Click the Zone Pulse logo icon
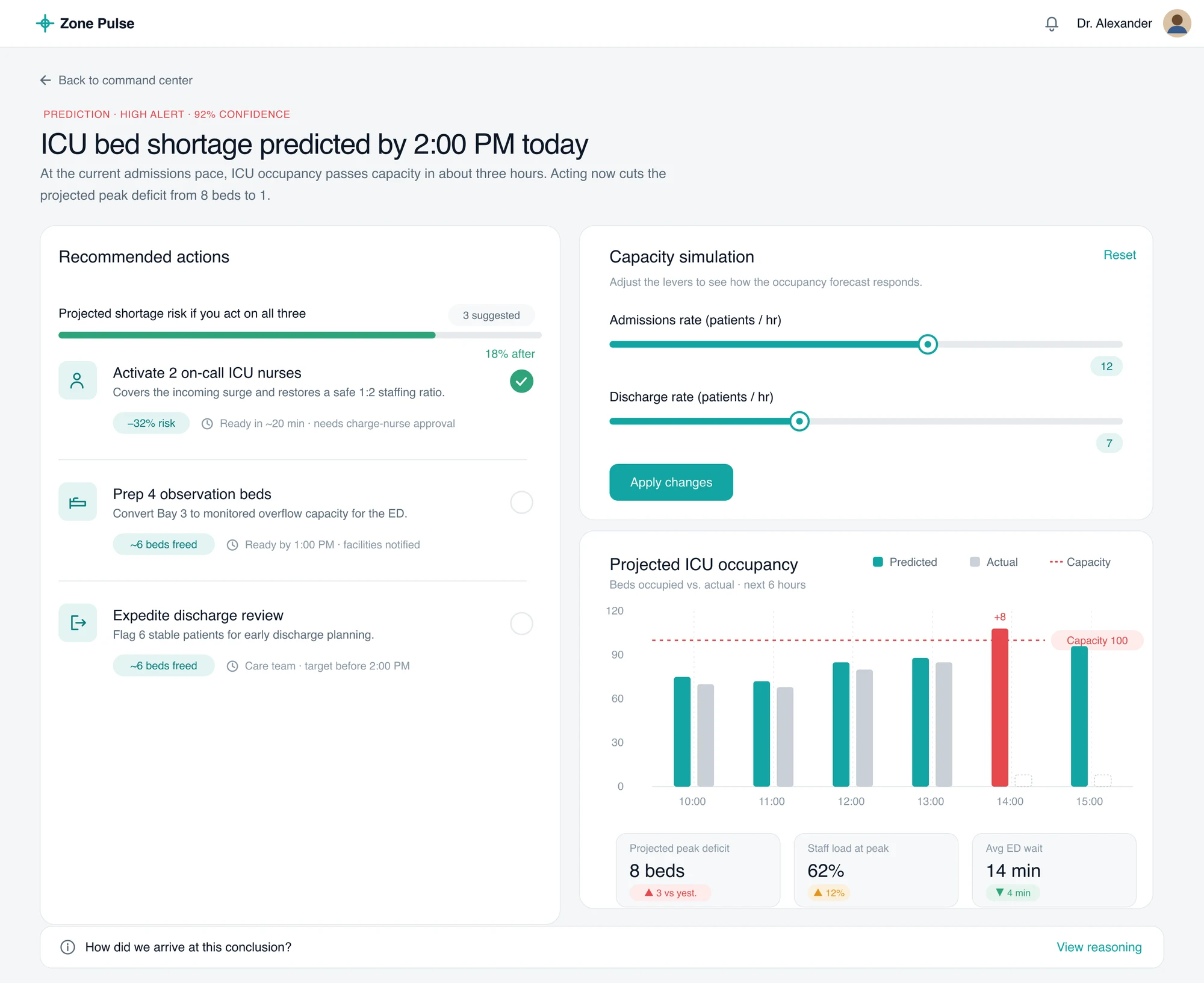 pos(45,23)
